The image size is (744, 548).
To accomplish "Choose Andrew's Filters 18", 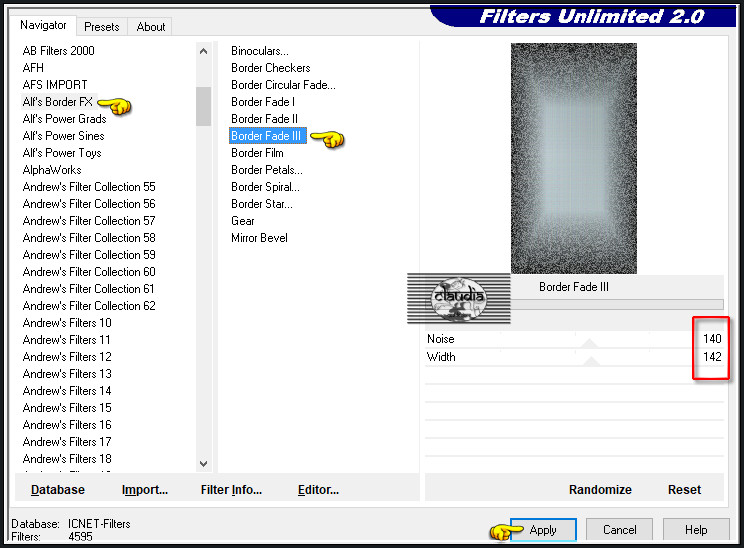I will click(67, 459).
